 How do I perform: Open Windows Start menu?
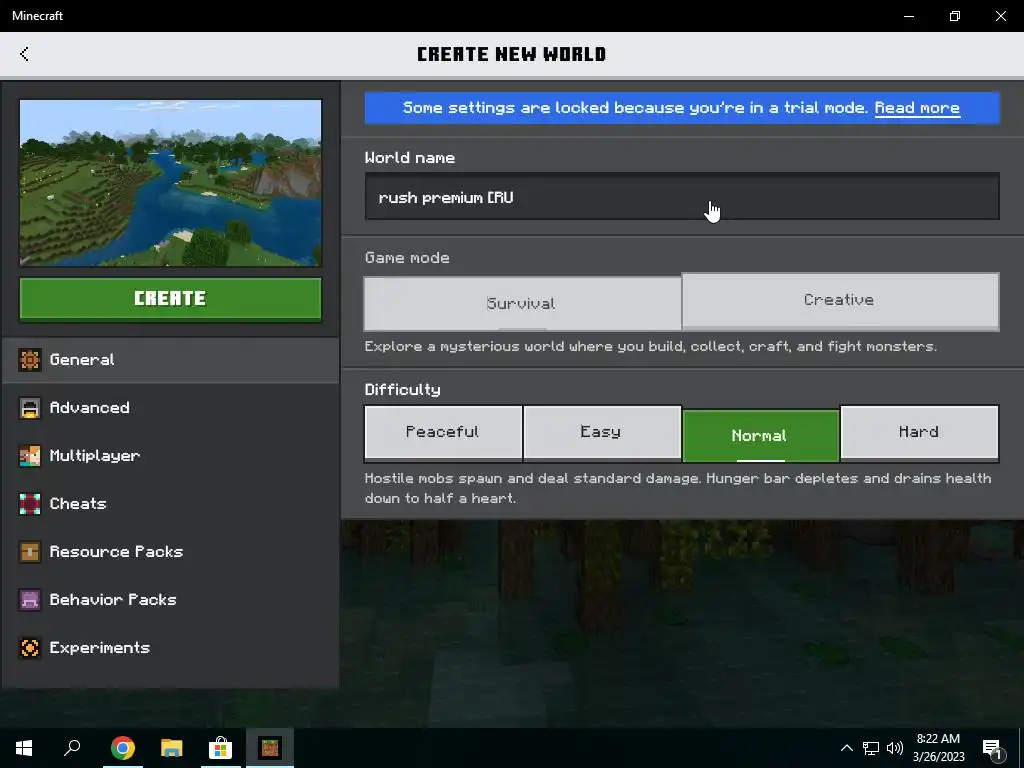tap(24, 748)
